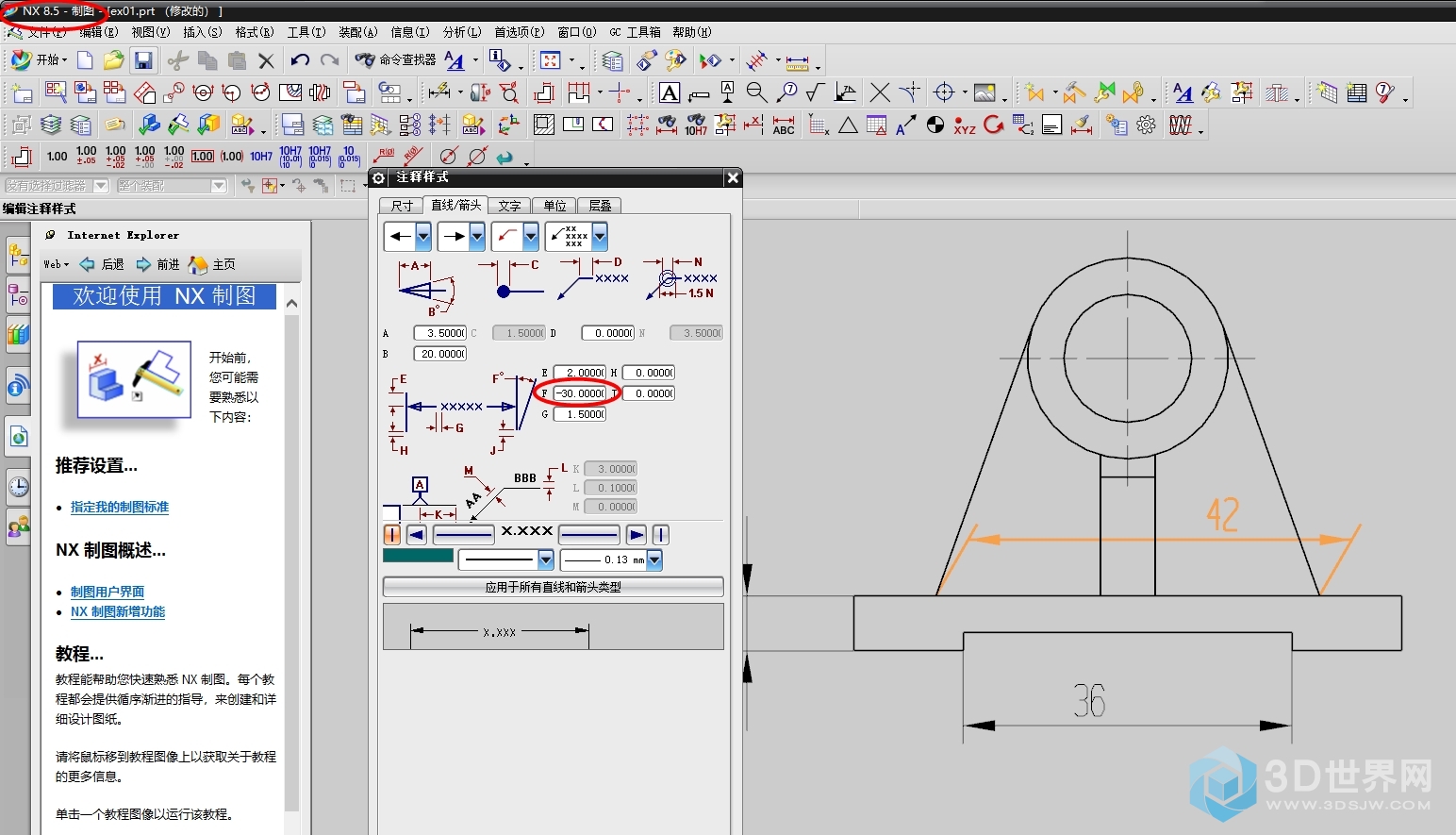Click the 1.00 ±.05 tolerance style icon
The width and height of the screenshot is (1456, 835).
[x=87, y=157]
